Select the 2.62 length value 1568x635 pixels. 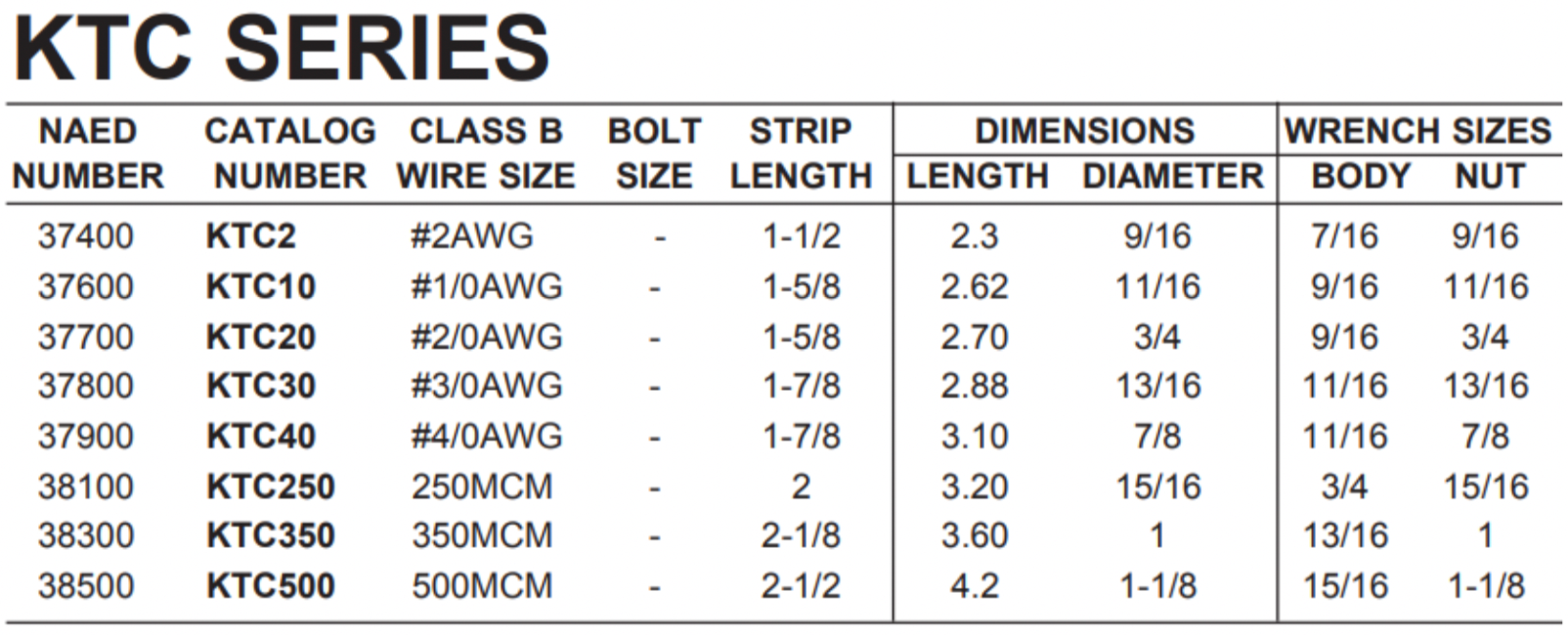[975, 286]
